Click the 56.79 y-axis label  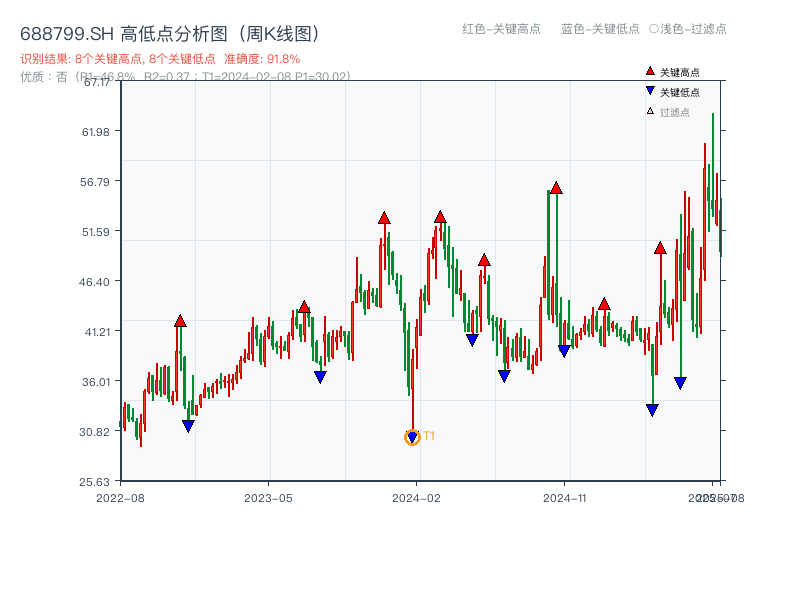click(95, 182)
